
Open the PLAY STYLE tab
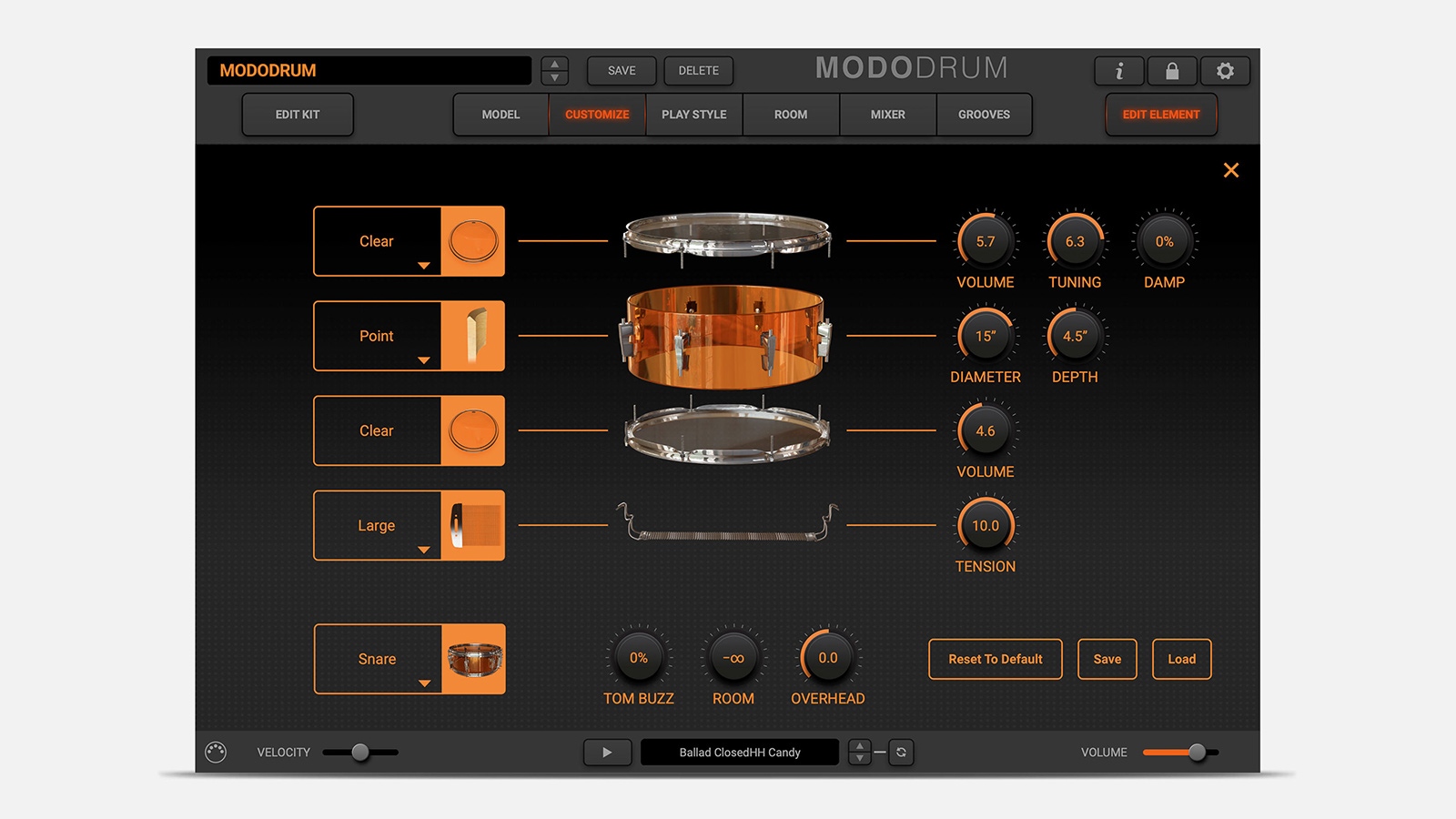pyautogui.click(x=694, y=115)
